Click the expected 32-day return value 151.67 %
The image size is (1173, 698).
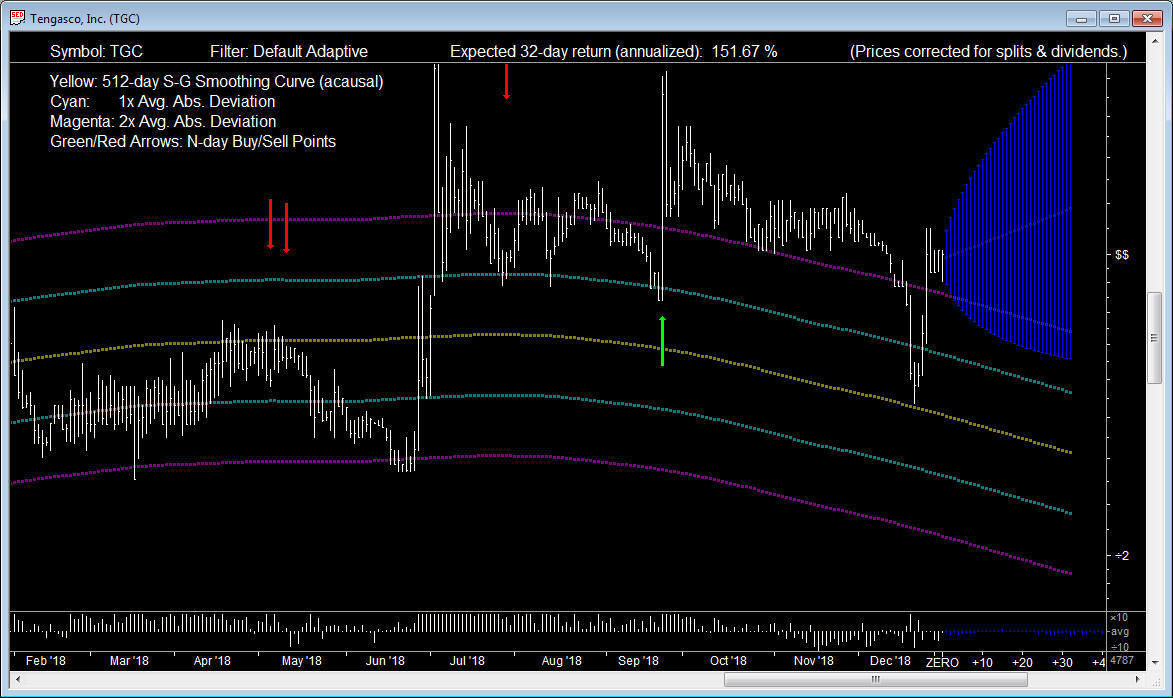pos(744,52)
